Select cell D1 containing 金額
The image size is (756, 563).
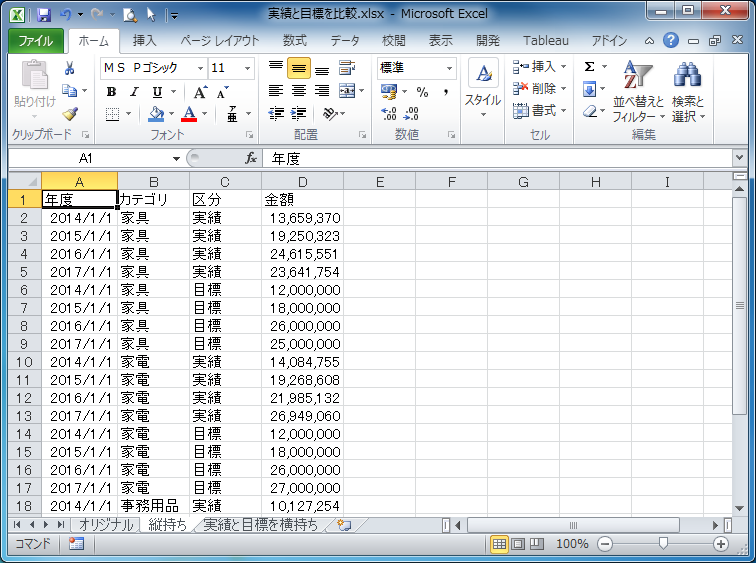tap(302, 199)
